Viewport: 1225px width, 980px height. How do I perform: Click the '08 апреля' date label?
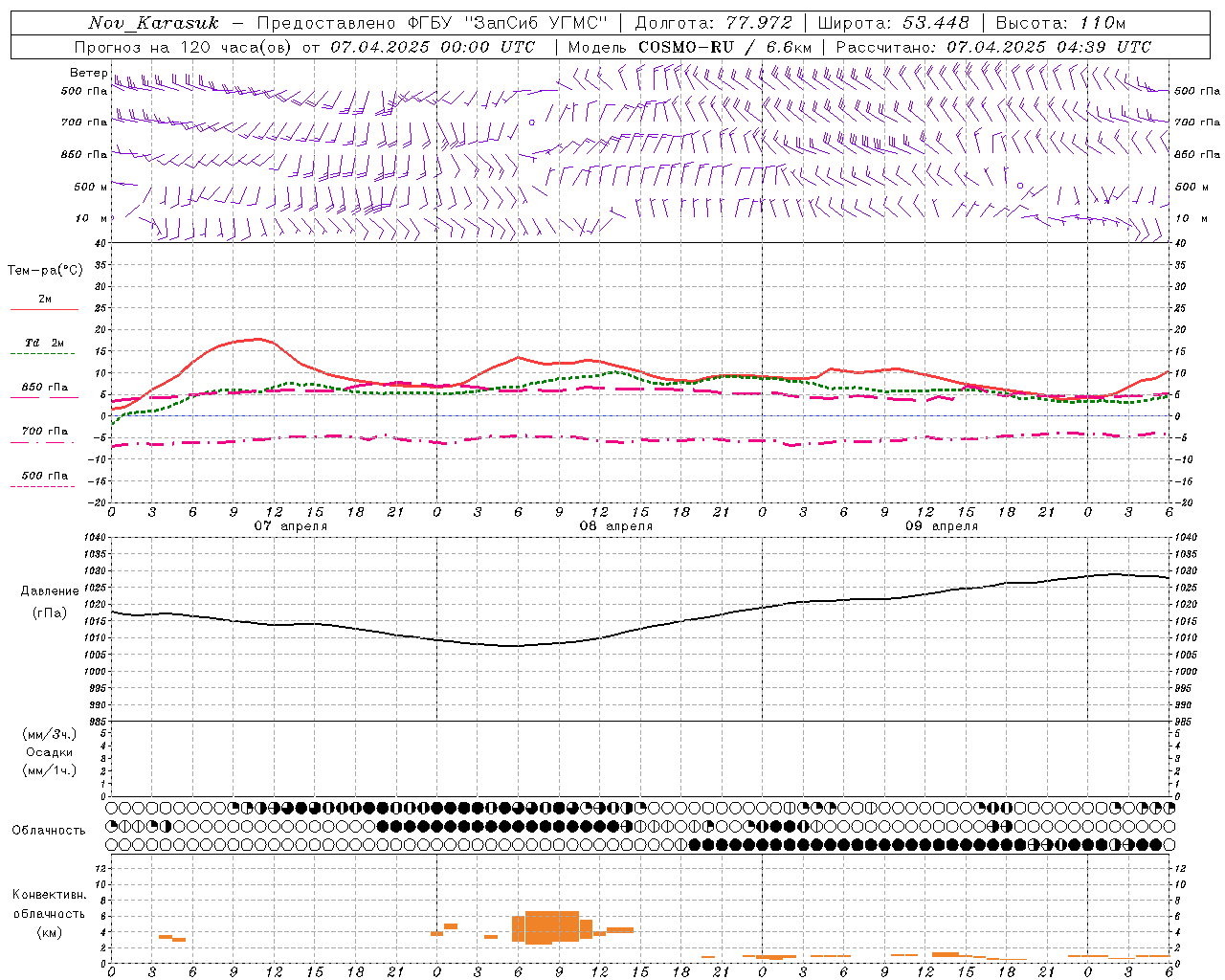pyautogui.click(x=615, y=526)
